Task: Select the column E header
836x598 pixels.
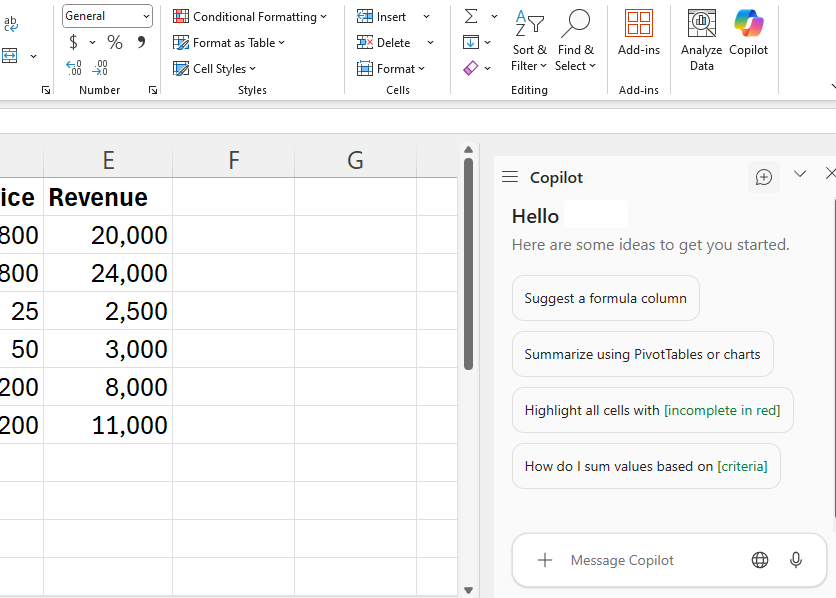Action: tap(108, 160)
